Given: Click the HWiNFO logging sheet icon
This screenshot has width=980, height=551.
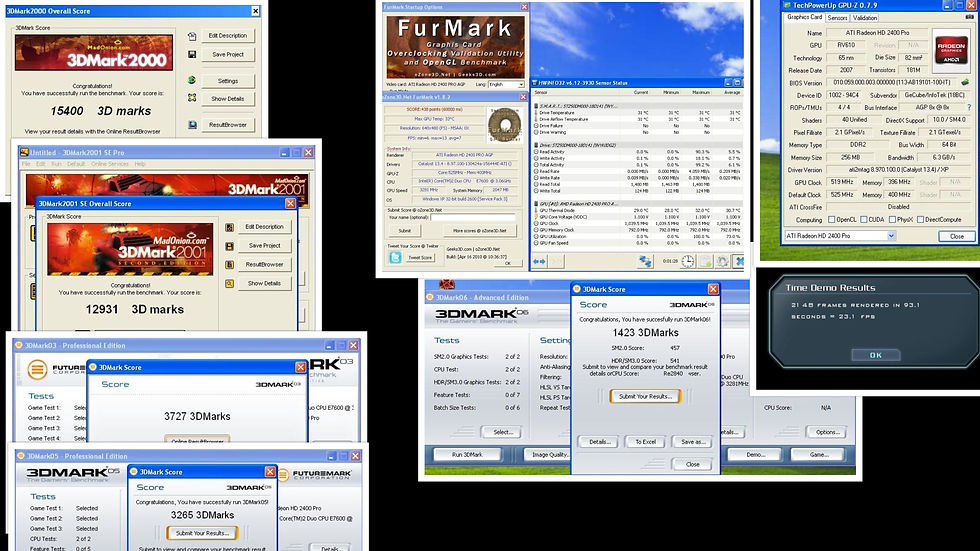Looking at the screenshot, I should pyautogui.click(x=705, y=262).
